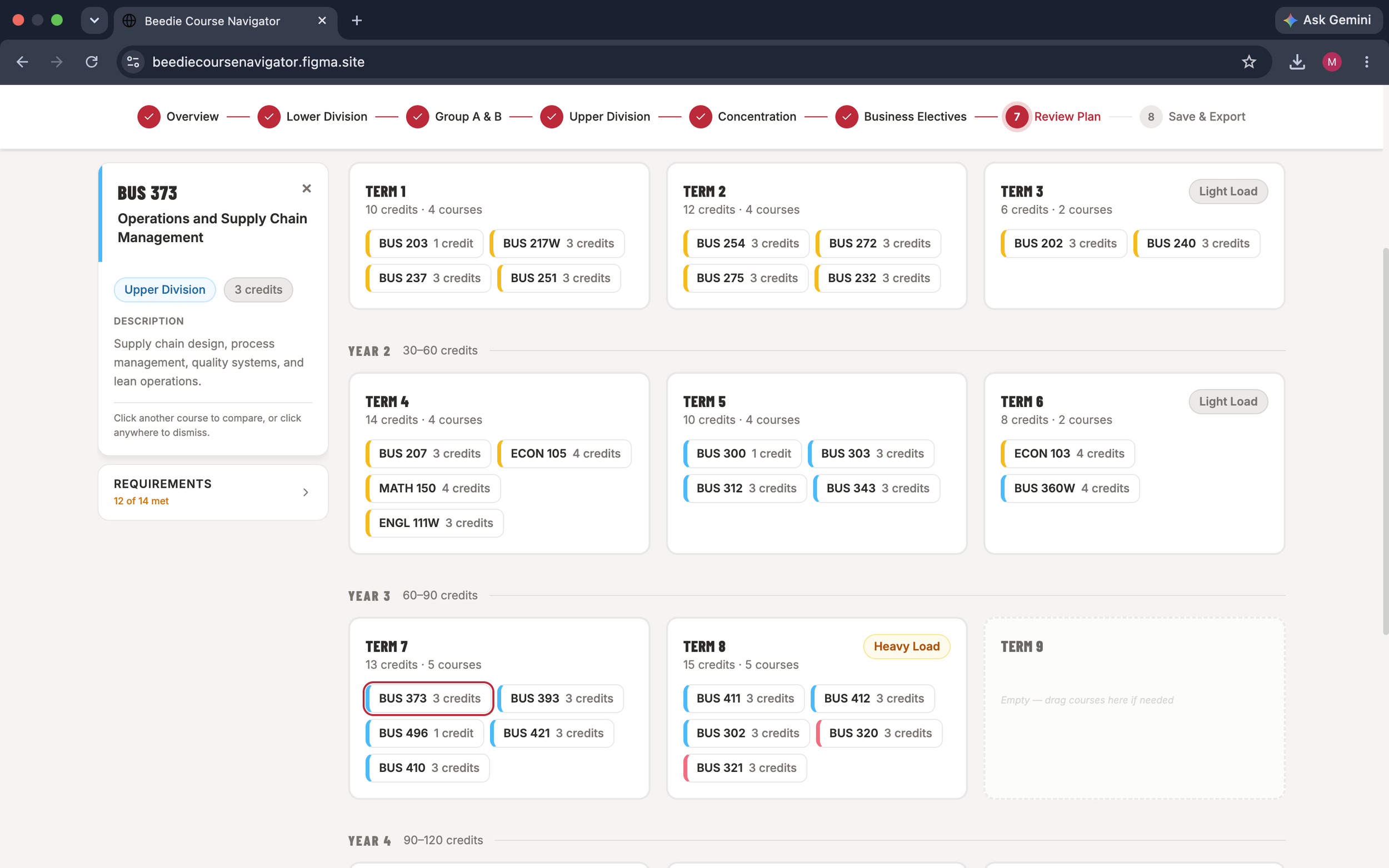The height and width of the screenshot is (868, 1389).
Task: Select the BUS 496 course chip
Action: 425,733
